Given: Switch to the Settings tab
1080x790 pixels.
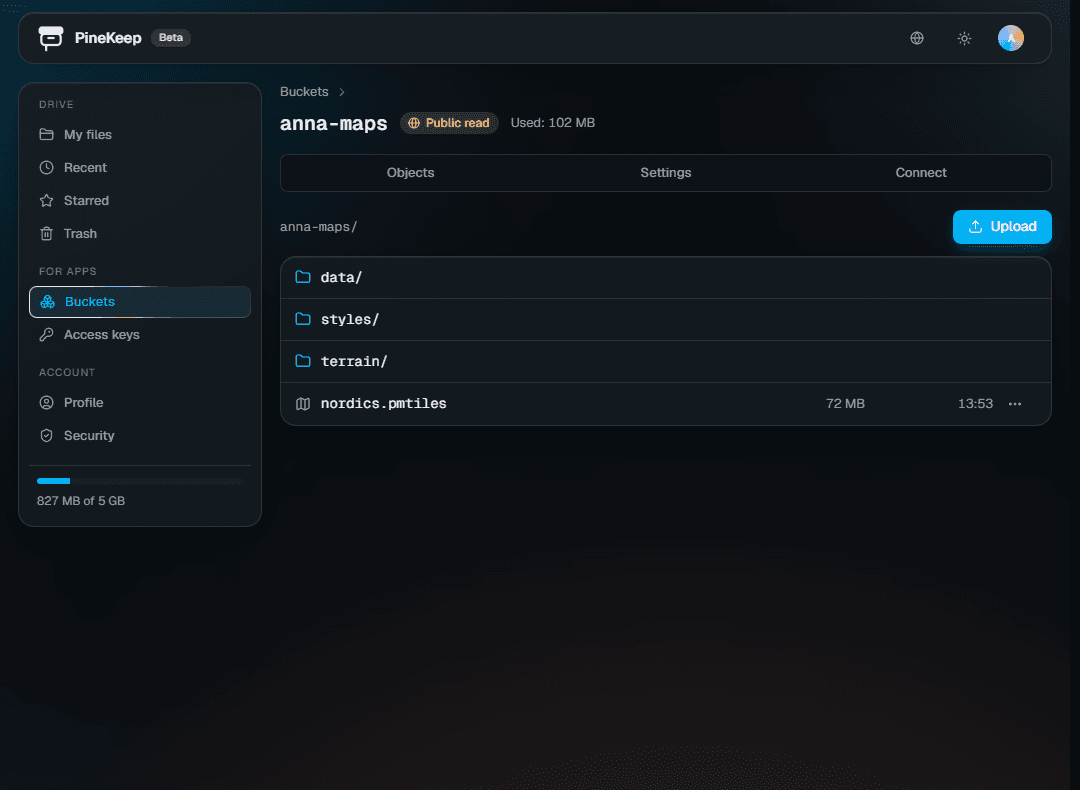Looking at the screenshot, I should [666, 173].
